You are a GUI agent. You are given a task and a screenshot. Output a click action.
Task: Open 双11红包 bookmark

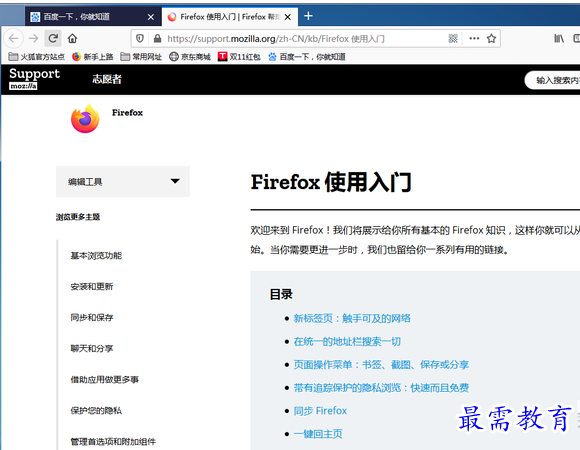pos(239,57)
